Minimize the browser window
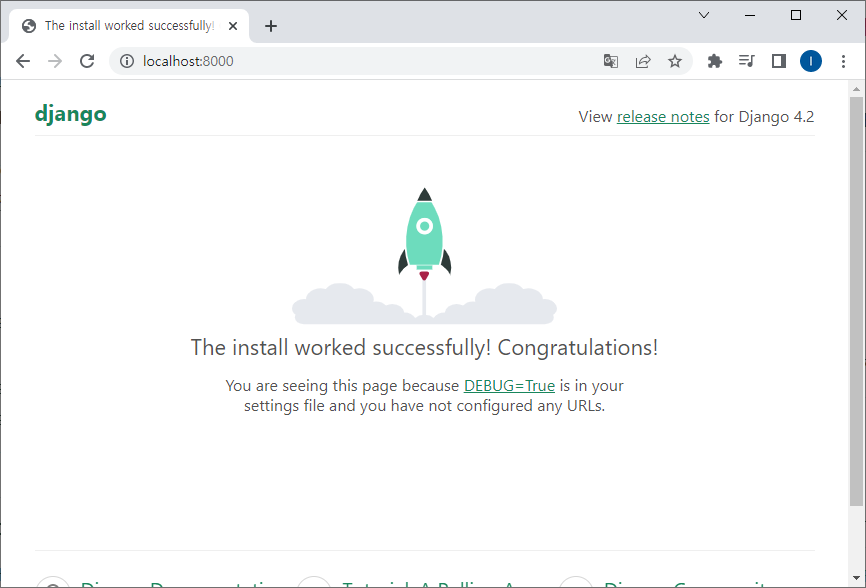 [x=749, y=15]
